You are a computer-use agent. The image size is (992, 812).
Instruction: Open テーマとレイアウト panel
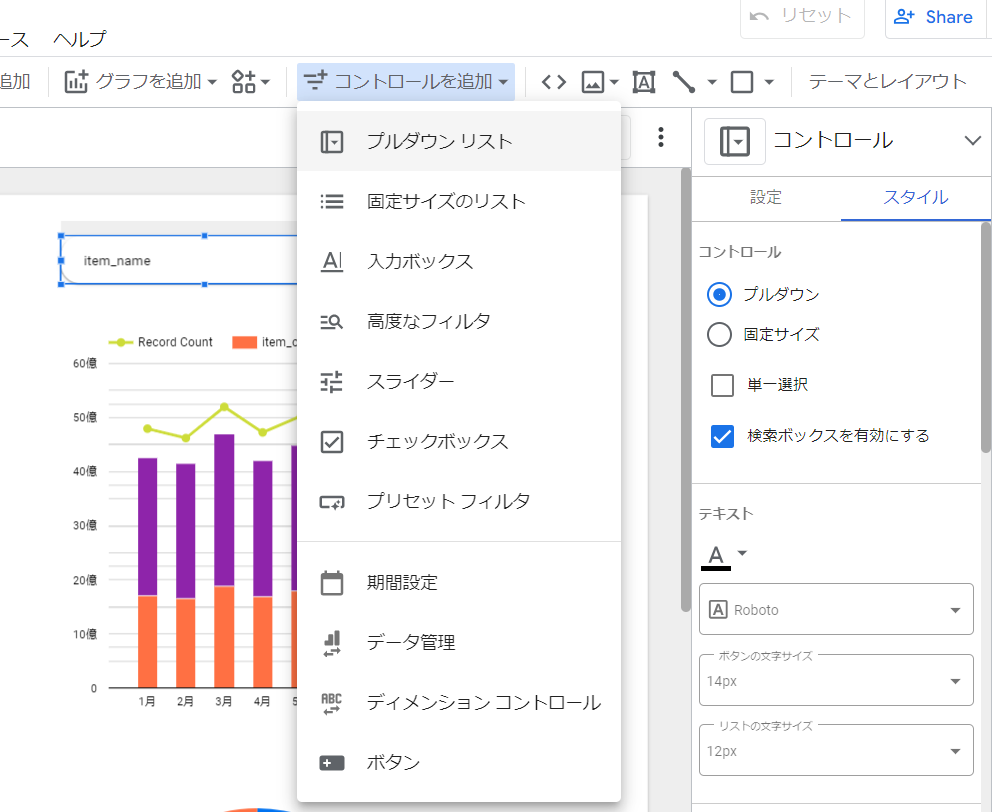pyautogui.click(x=887, y=82)
